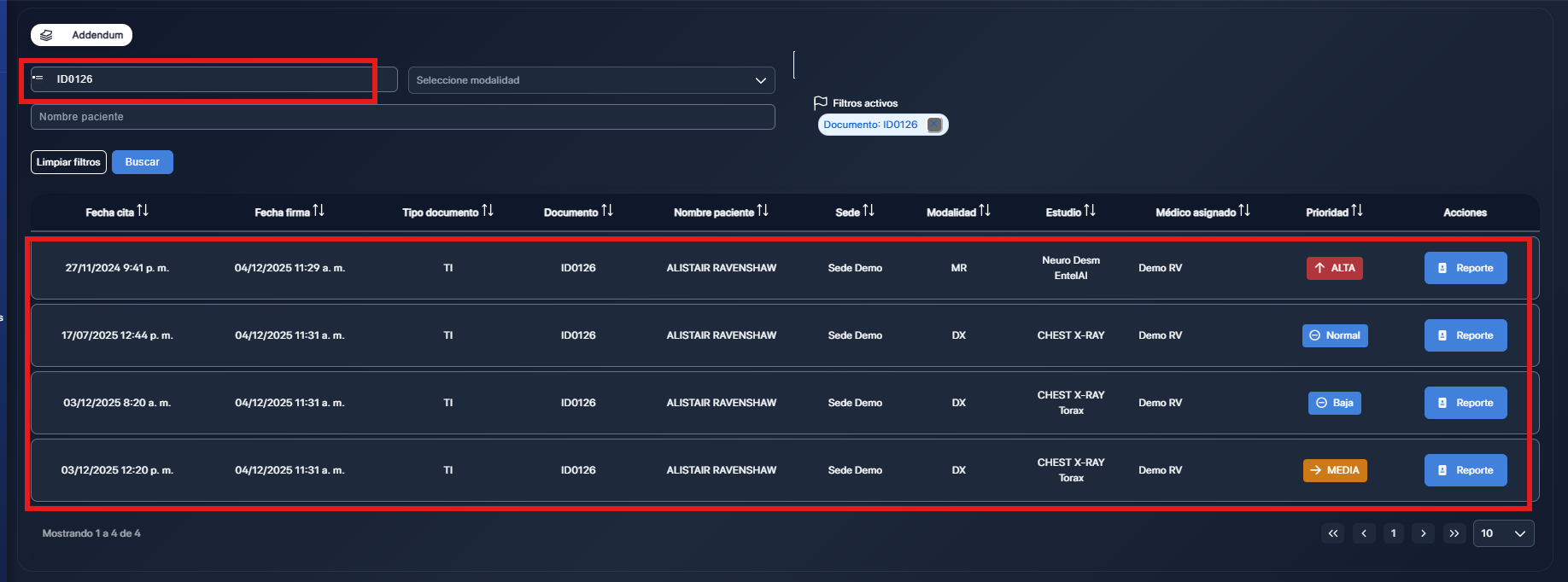Jump to the last results page
Viewport: 1568px width, 582px height.
click(x=1454, y=533)
